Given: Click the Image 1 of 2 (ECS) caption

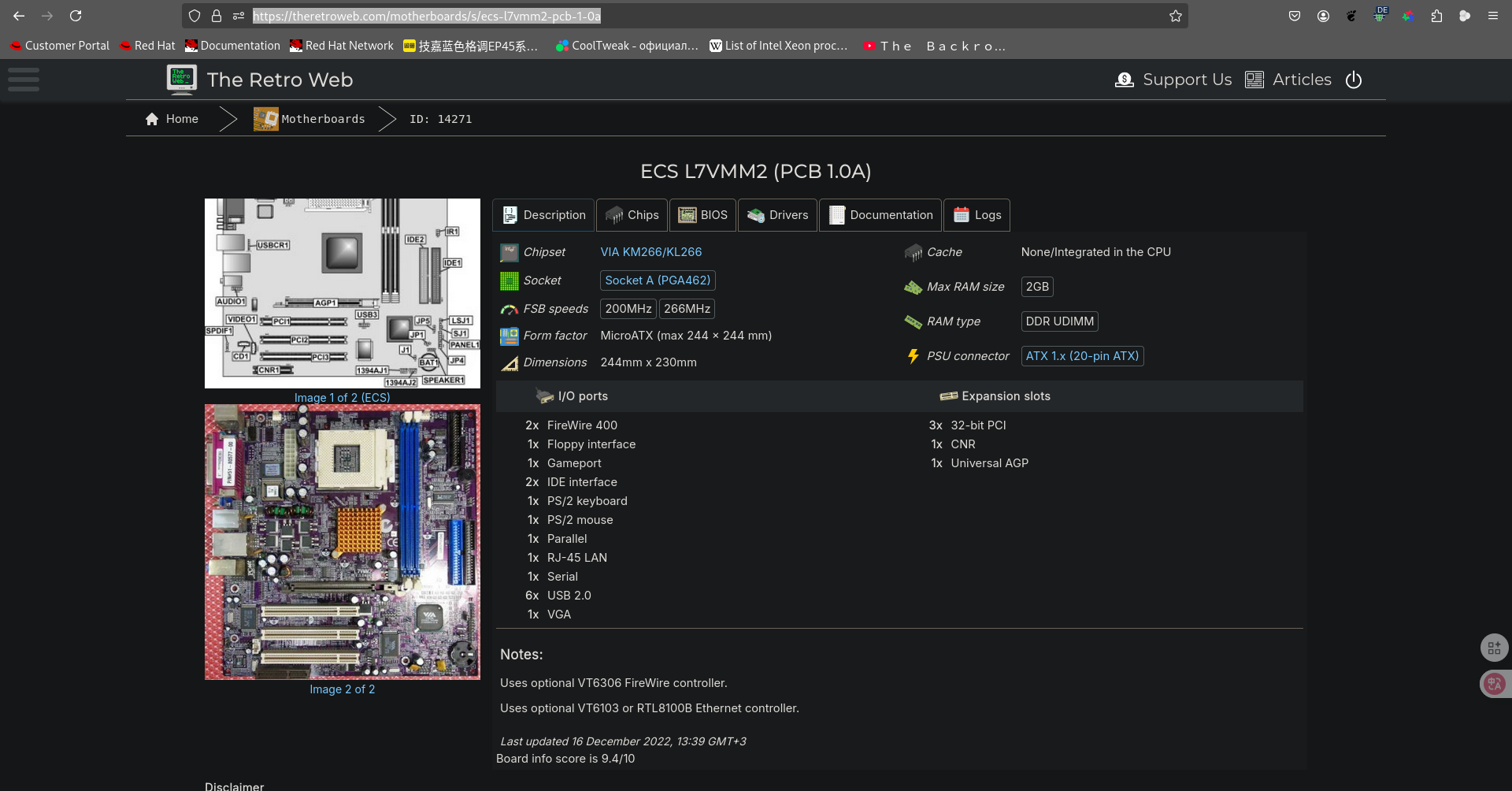Looking at the screenshot, I should 343,398.
